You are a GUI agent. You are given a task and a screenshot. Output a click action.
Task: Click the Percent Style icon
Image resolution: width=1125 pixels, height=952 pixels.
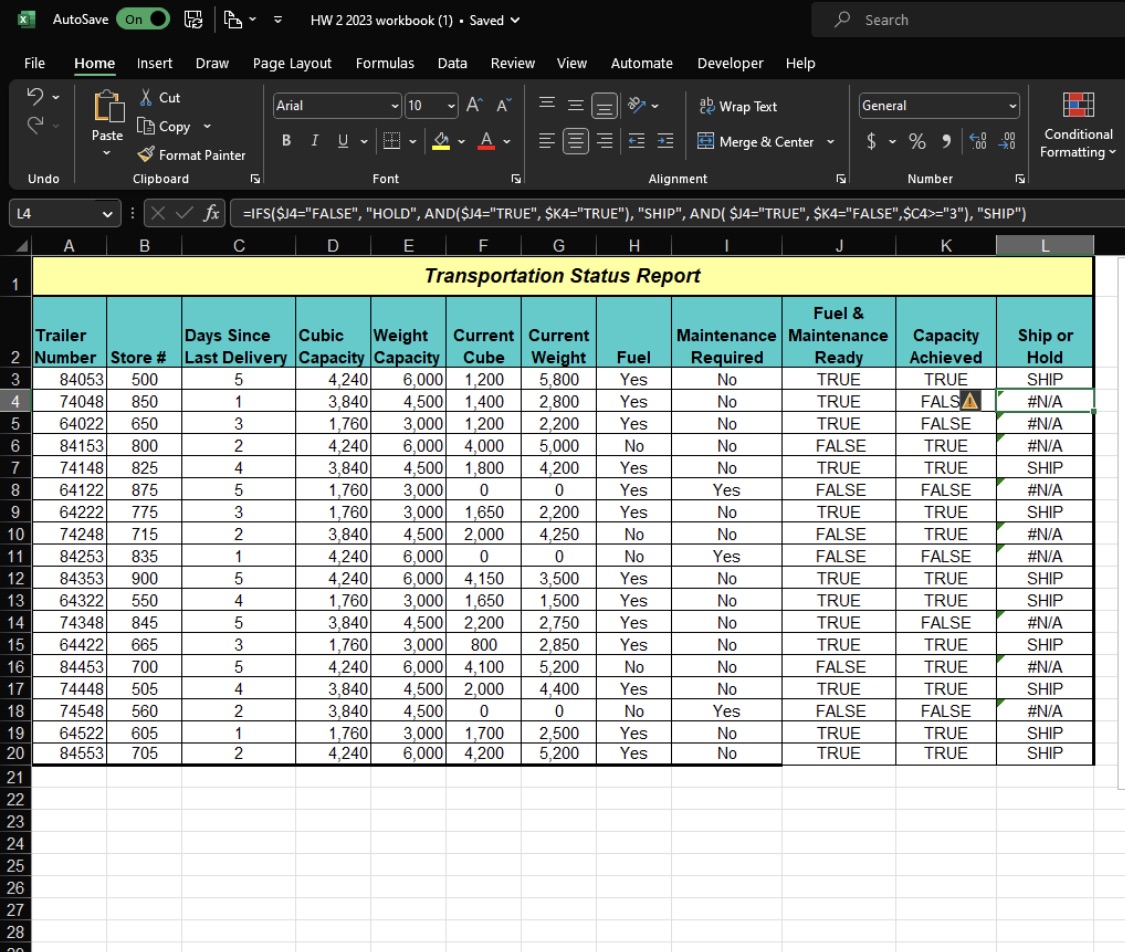[917, 142]
